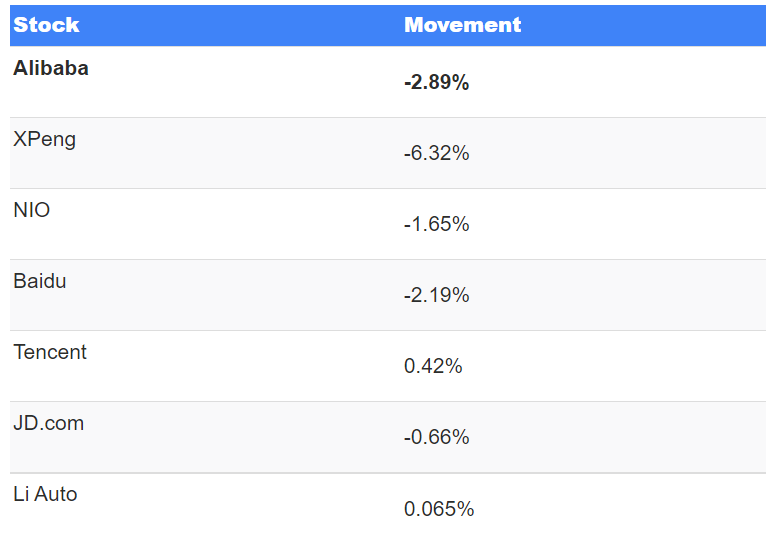Select the XPeng stock cell
Image resolution: width=766 pixels, height=542 pixels.
tap(44, 140)
